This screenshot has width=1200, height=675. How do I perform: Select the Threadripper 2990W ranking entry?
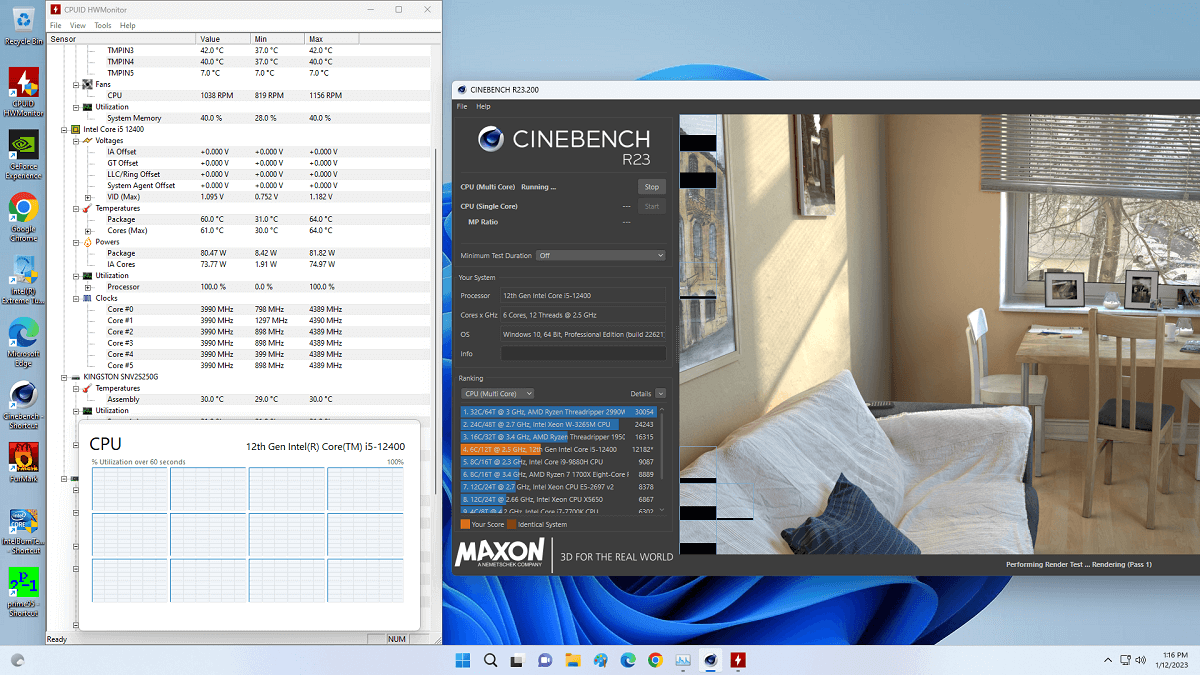(x=557, y=412)
